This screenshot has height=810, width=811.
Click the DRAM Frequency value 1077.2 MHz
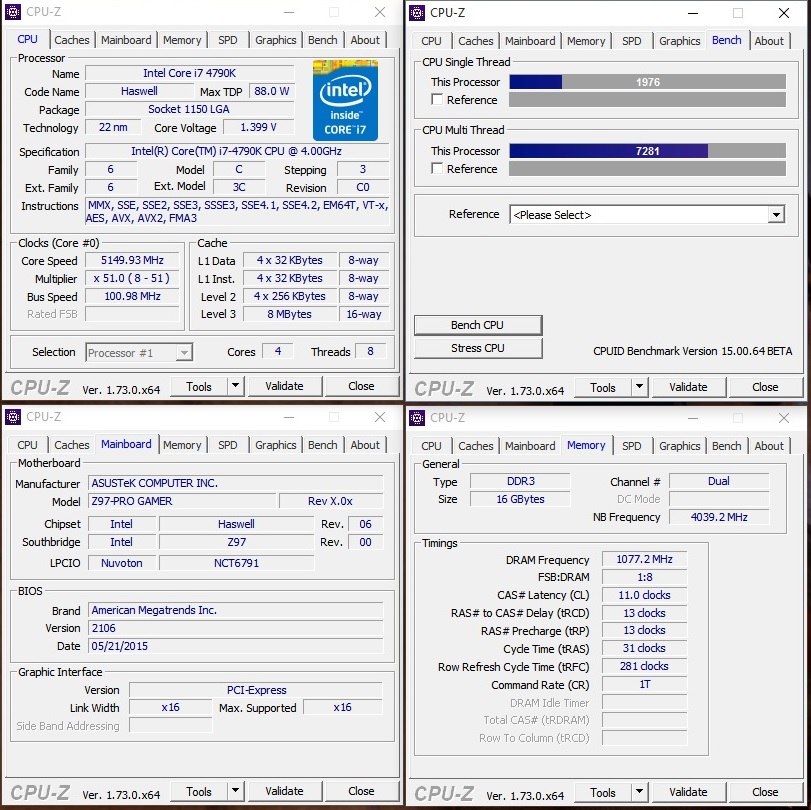[644, 559]
